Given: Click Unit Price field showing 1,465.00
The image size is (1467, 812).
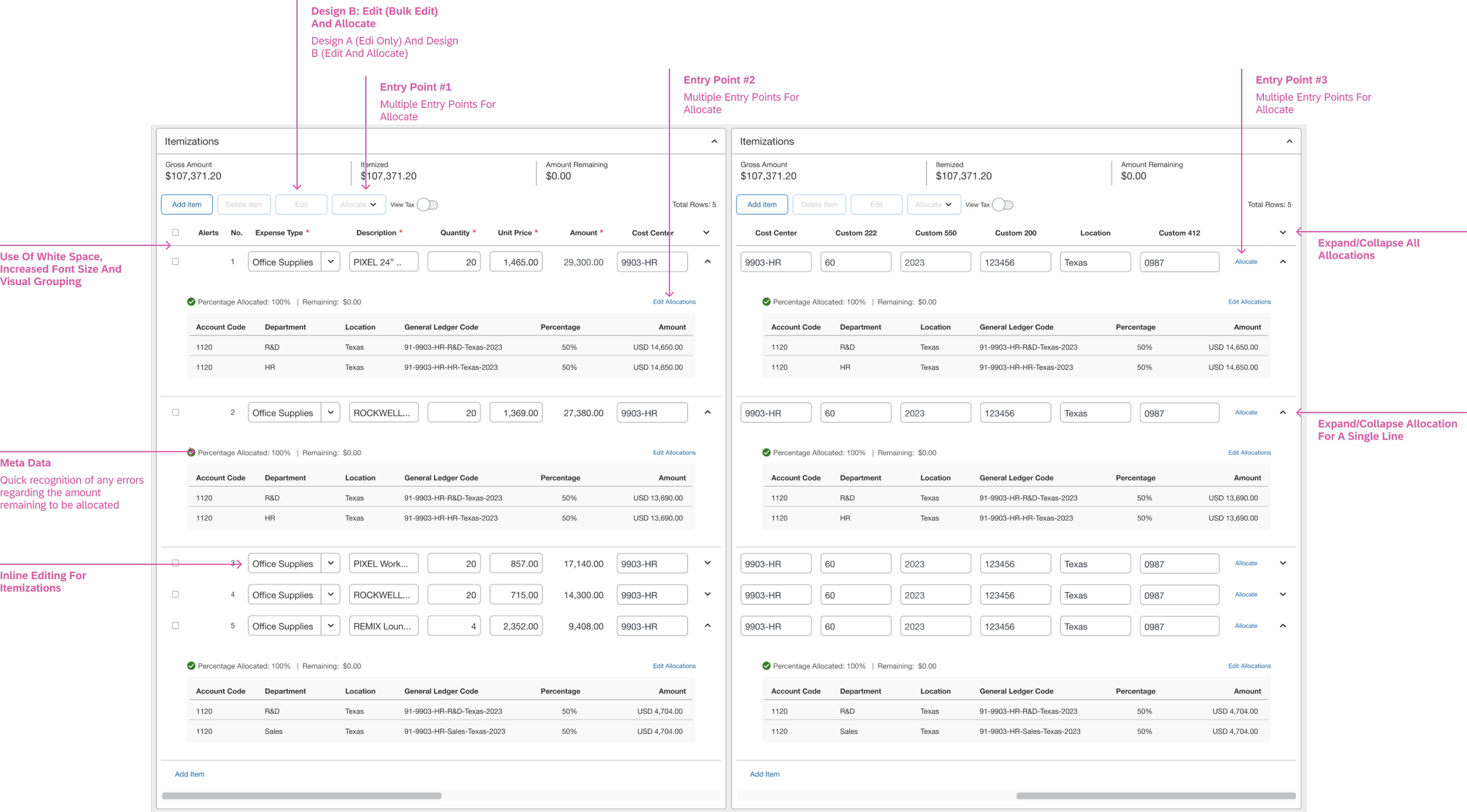Looking at the screenshot, I should pos(516,262).
